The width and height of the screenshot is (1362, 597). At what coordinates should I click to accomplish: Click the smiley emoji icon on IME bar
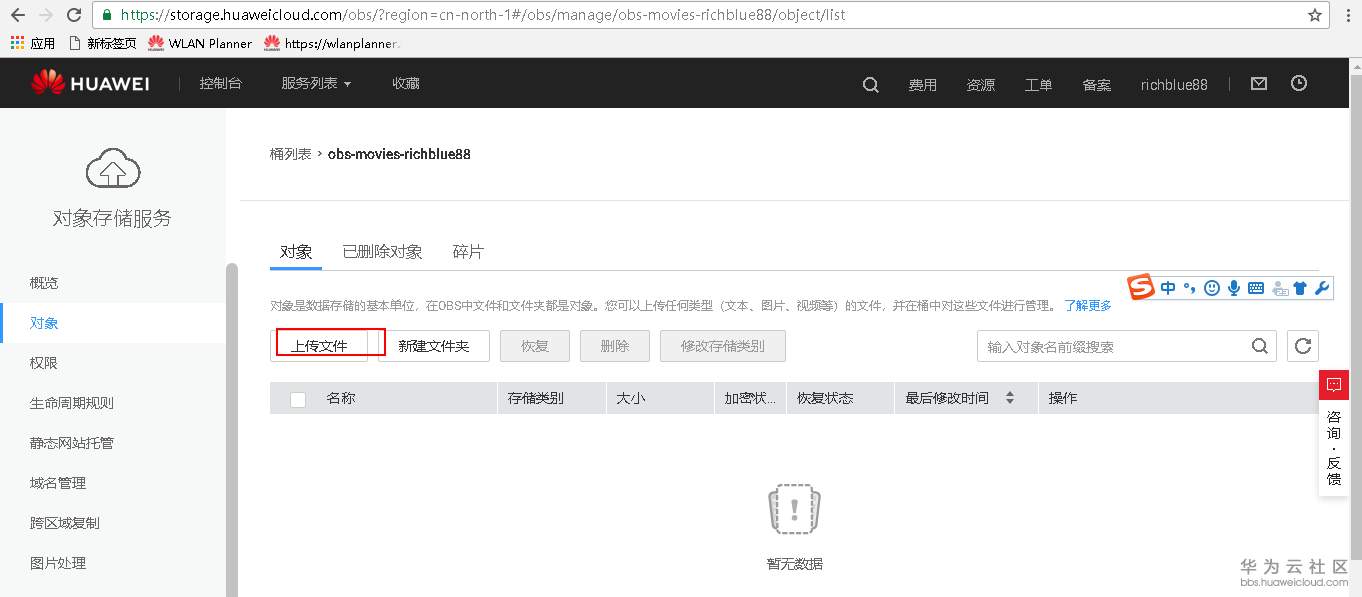pyautogui.click(x=1212, y=288)
